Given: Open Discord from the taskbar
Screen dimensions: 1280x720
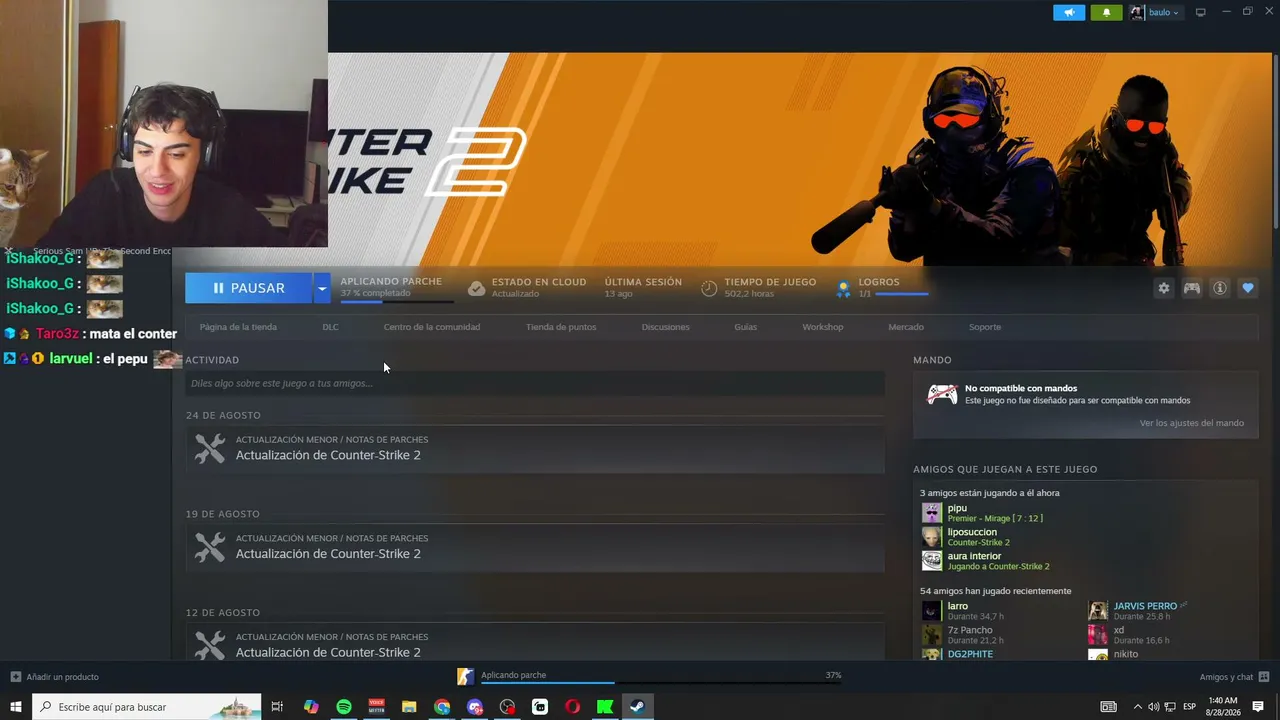Looking at the screenshot, I should coord(475,707).
